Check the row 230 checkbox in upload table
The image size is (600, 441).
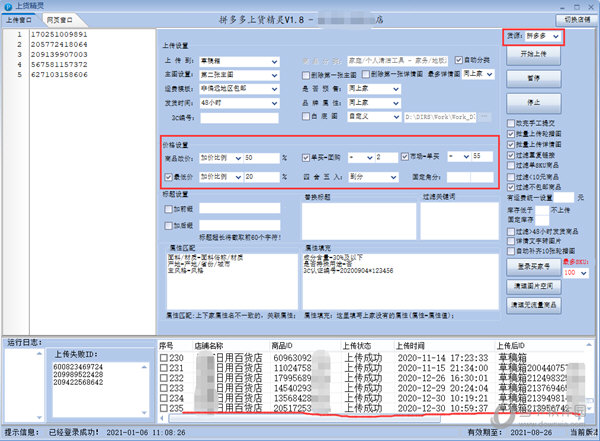point(164,358)
